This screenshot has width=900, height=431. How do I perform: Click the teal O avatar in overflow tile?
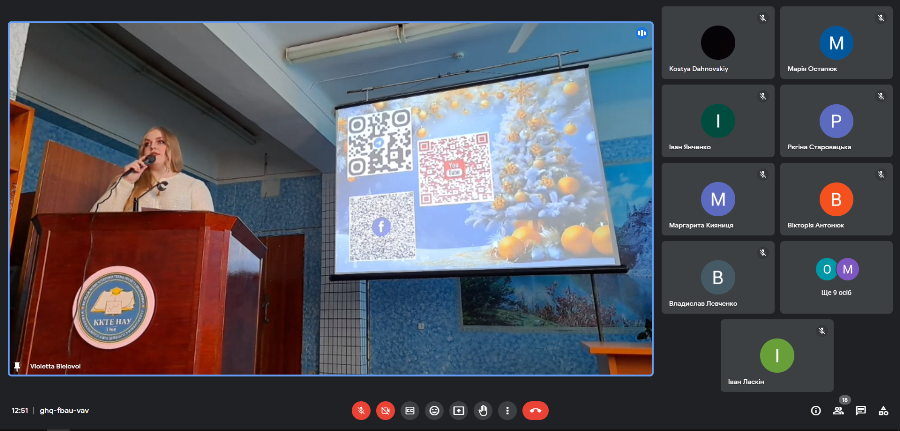point(827,269)
